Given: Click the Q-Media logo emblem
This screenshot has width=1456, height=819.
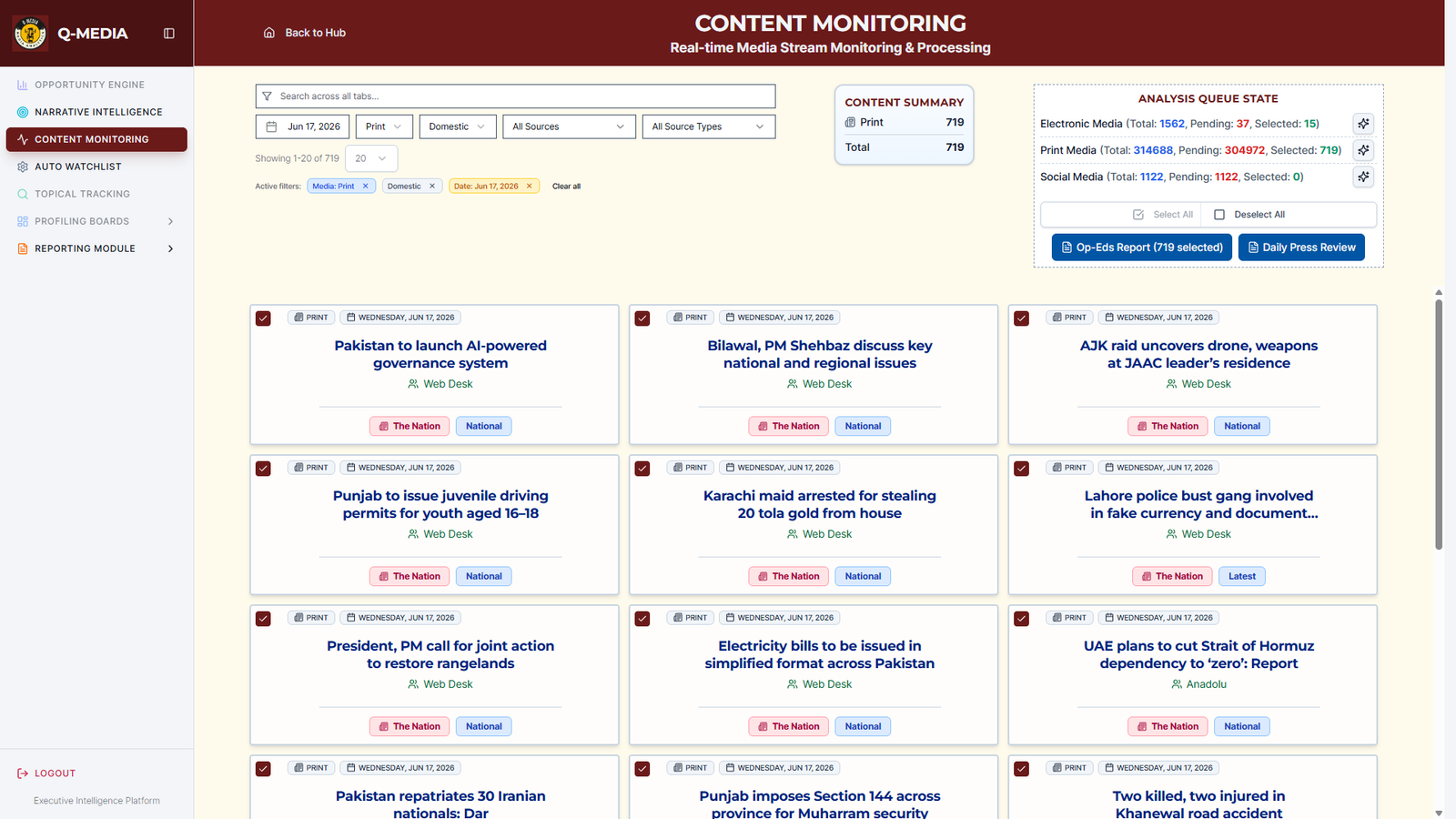Looking at the screenshot, I should (x=30, y=34).
